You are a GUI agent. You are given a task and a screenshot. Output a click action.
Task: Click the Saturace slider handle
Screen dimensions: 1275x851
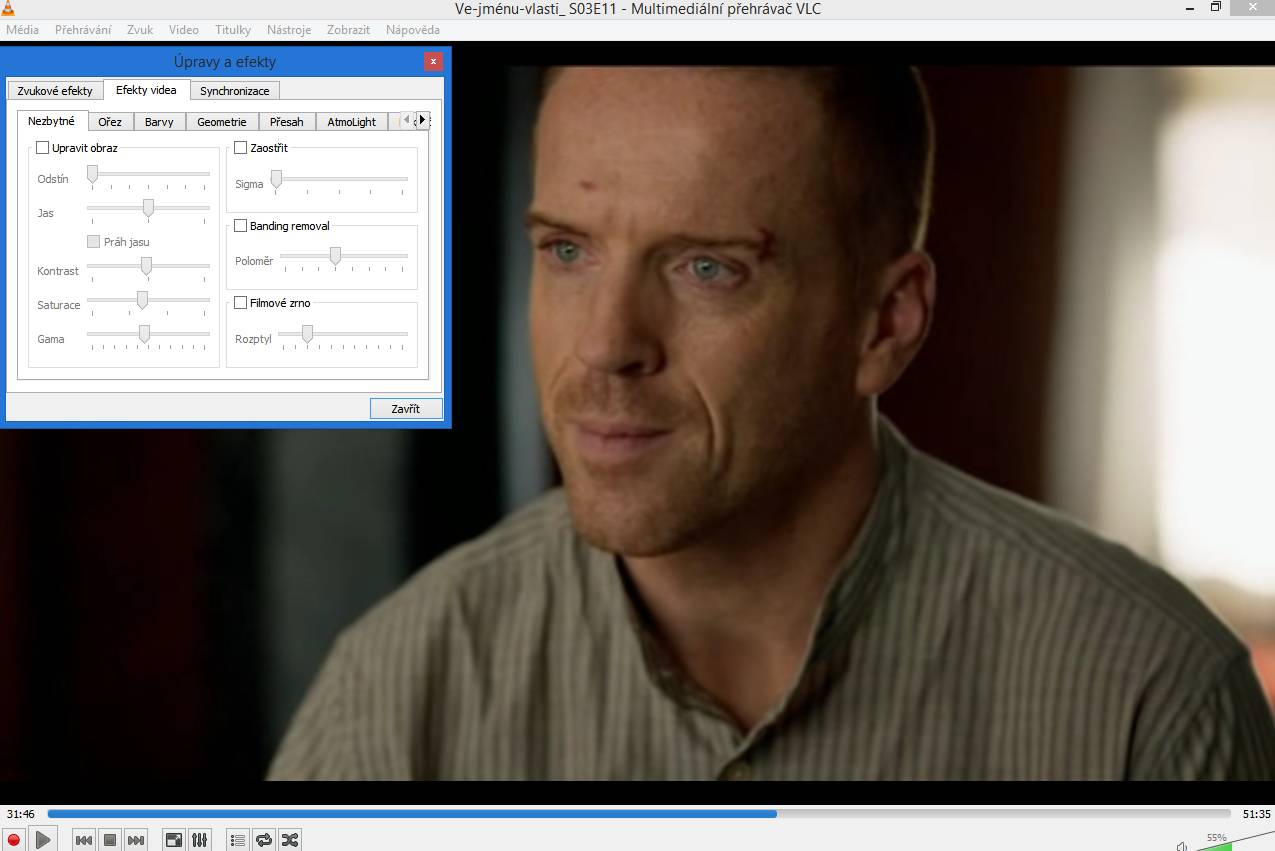(x=142, y=300)
